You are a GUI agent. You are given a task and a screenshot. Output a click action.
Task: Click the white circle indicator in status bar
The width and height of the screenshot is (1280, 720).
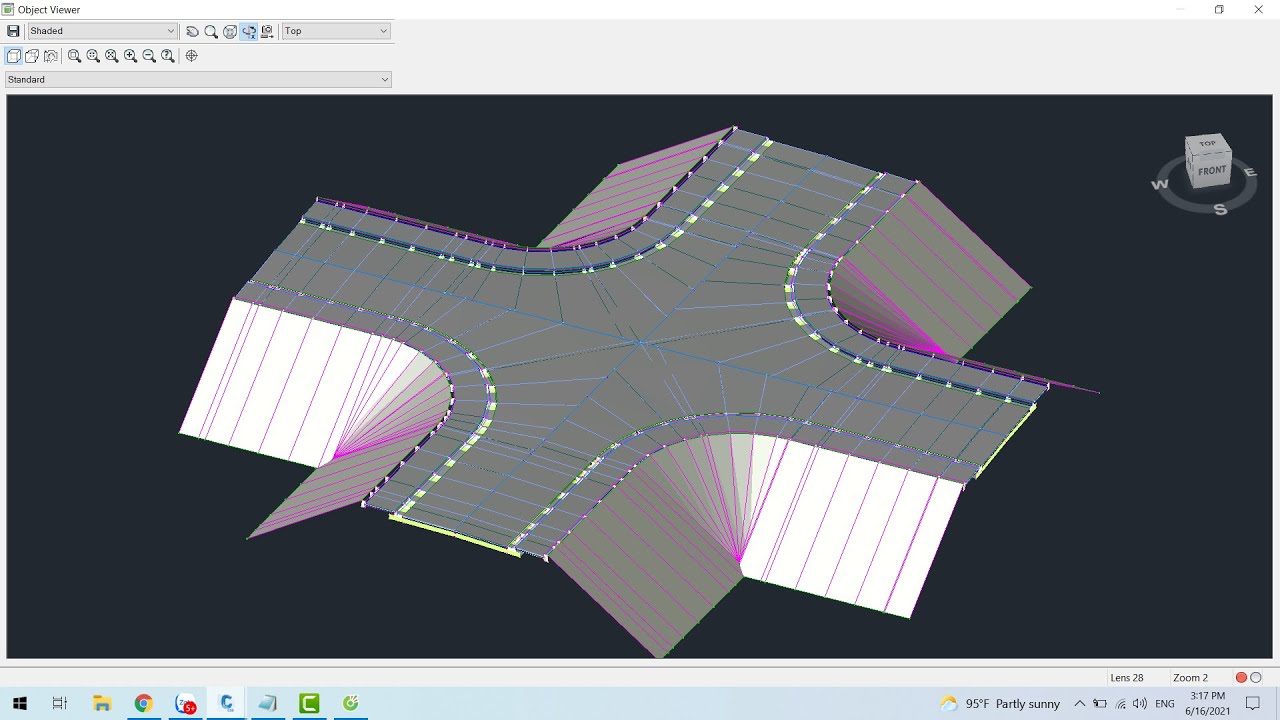pos(1256,678)
